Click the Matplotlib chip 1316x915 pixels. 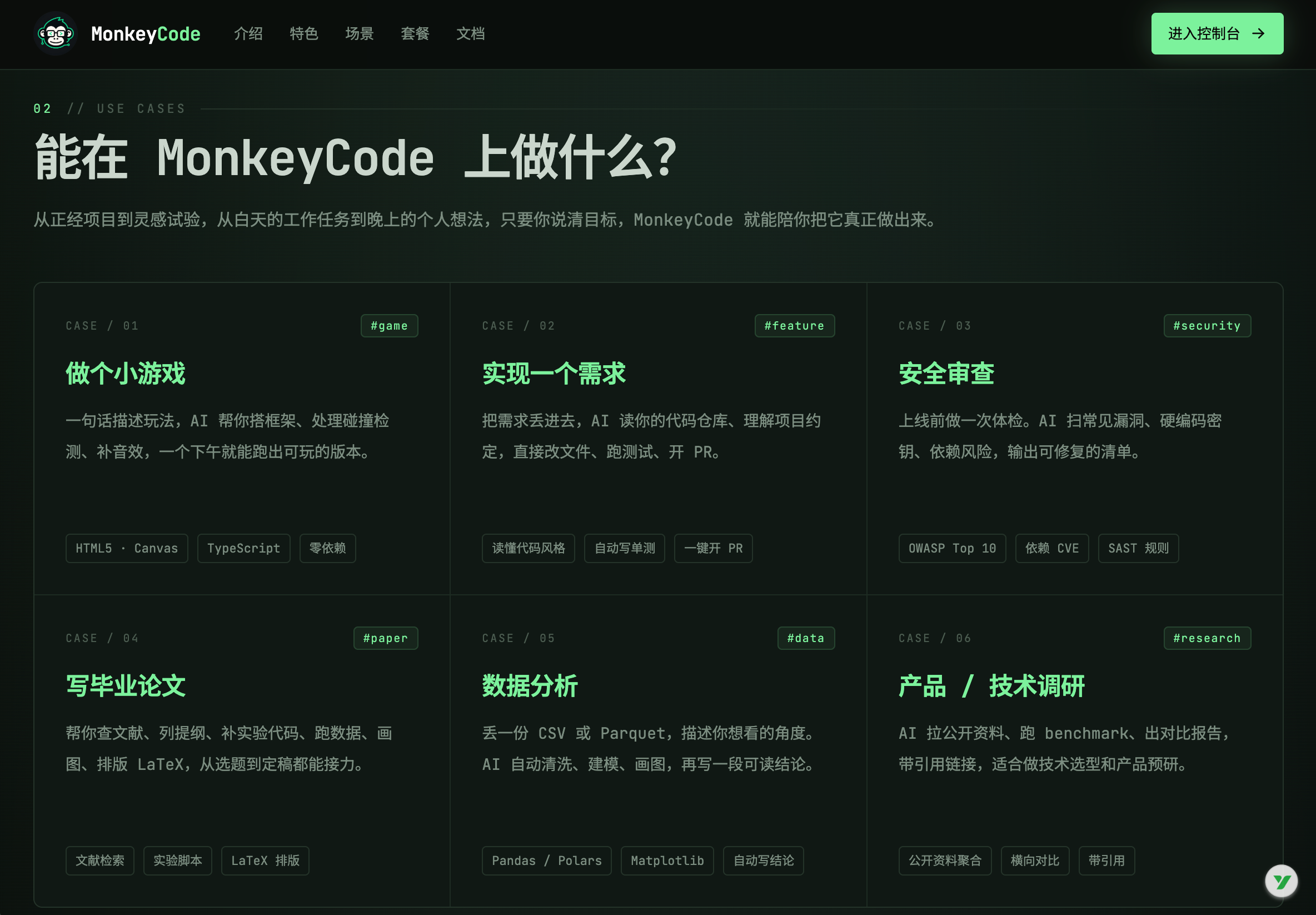(667, 861)
